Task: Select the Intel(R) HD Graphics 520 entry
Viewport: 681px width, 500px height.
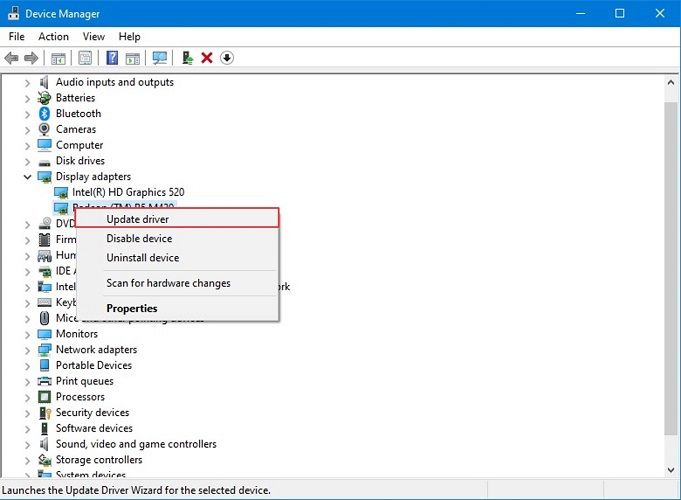Action: point(128,192)
